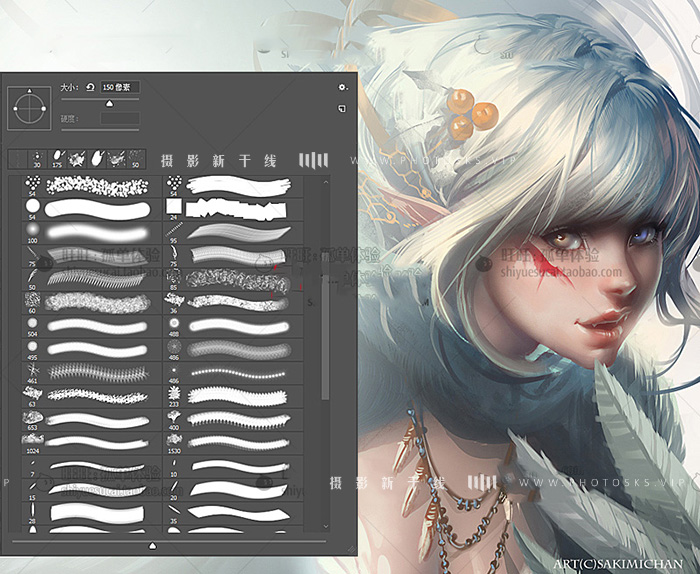Create a new preset from this brush
The width and height of the screenshot is (700, 574).
(x=342, y=108)
